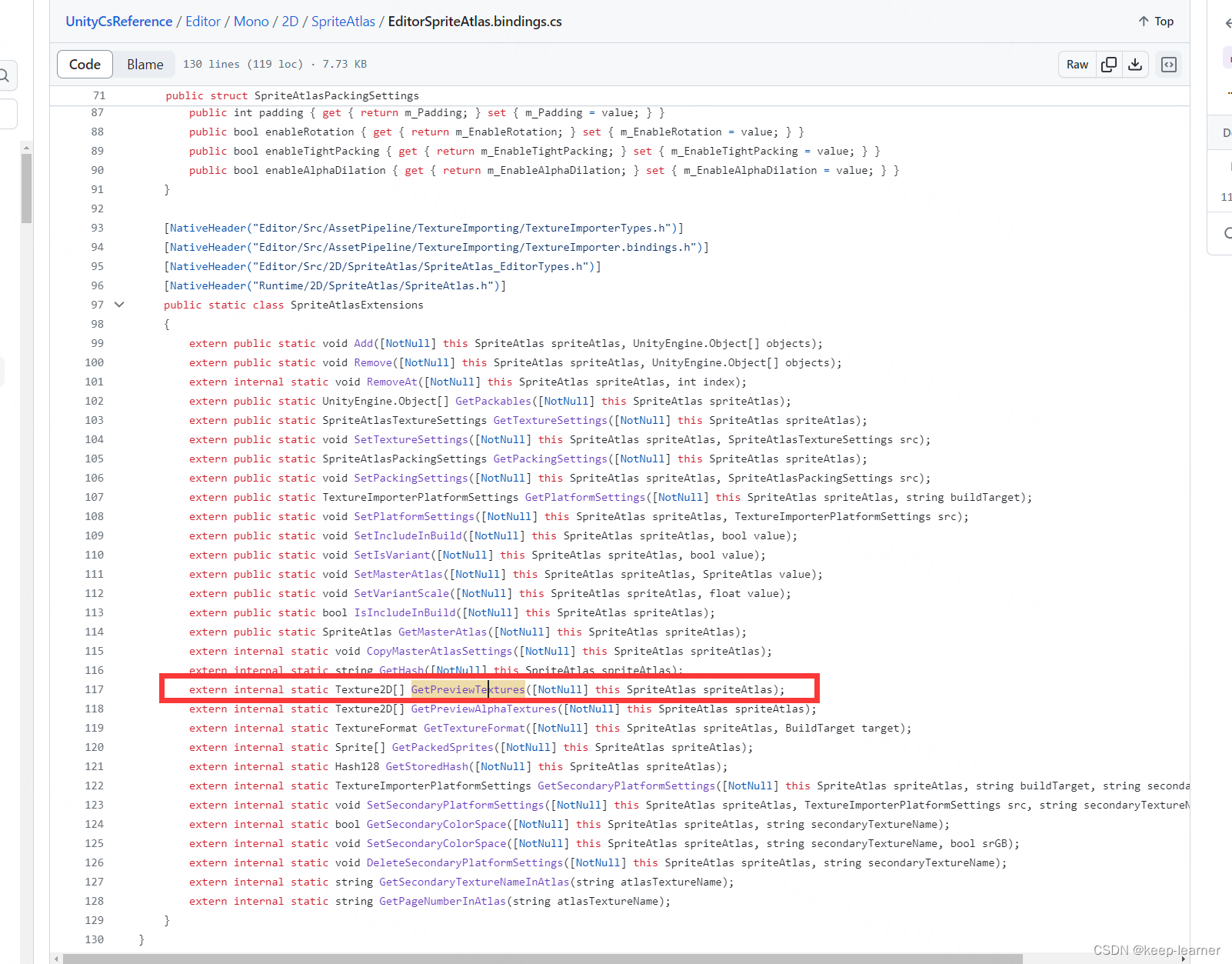Click the download raw file icon
1232x964 pixels.
coord(1135,64)
